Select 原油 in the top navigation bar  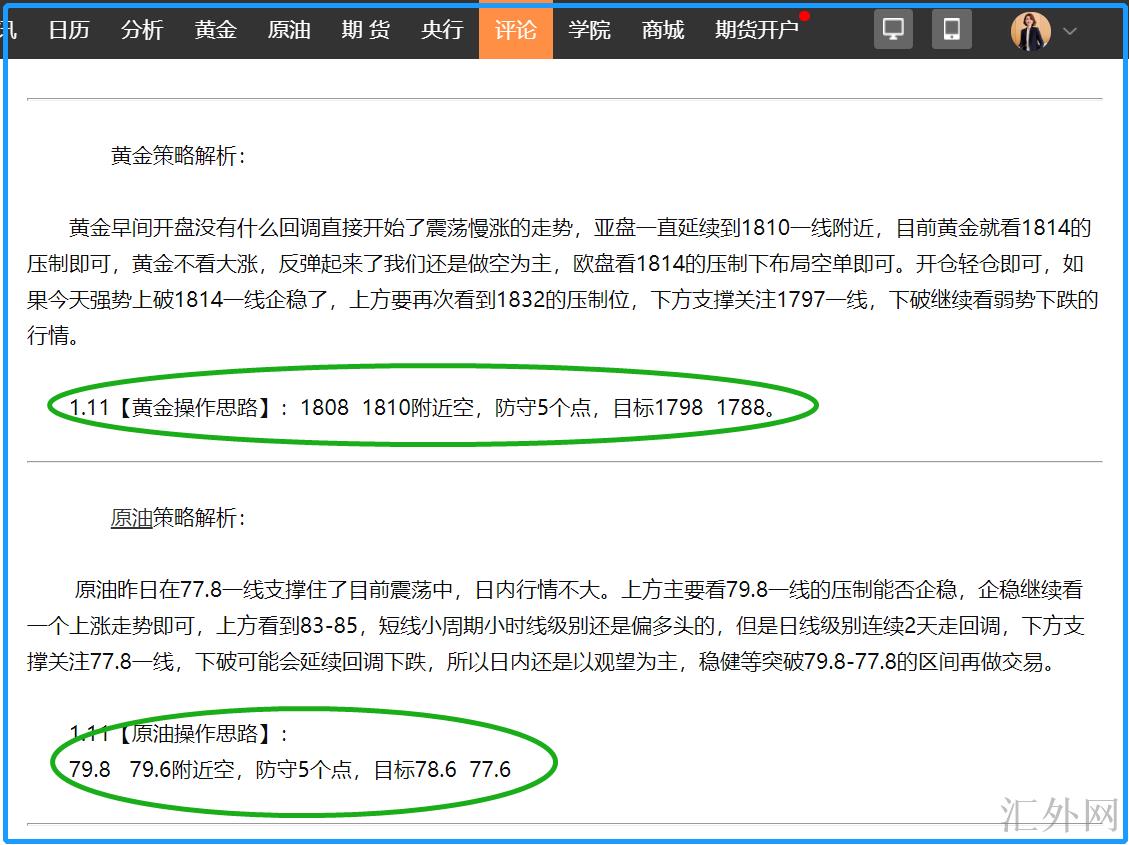click(289, 30)
